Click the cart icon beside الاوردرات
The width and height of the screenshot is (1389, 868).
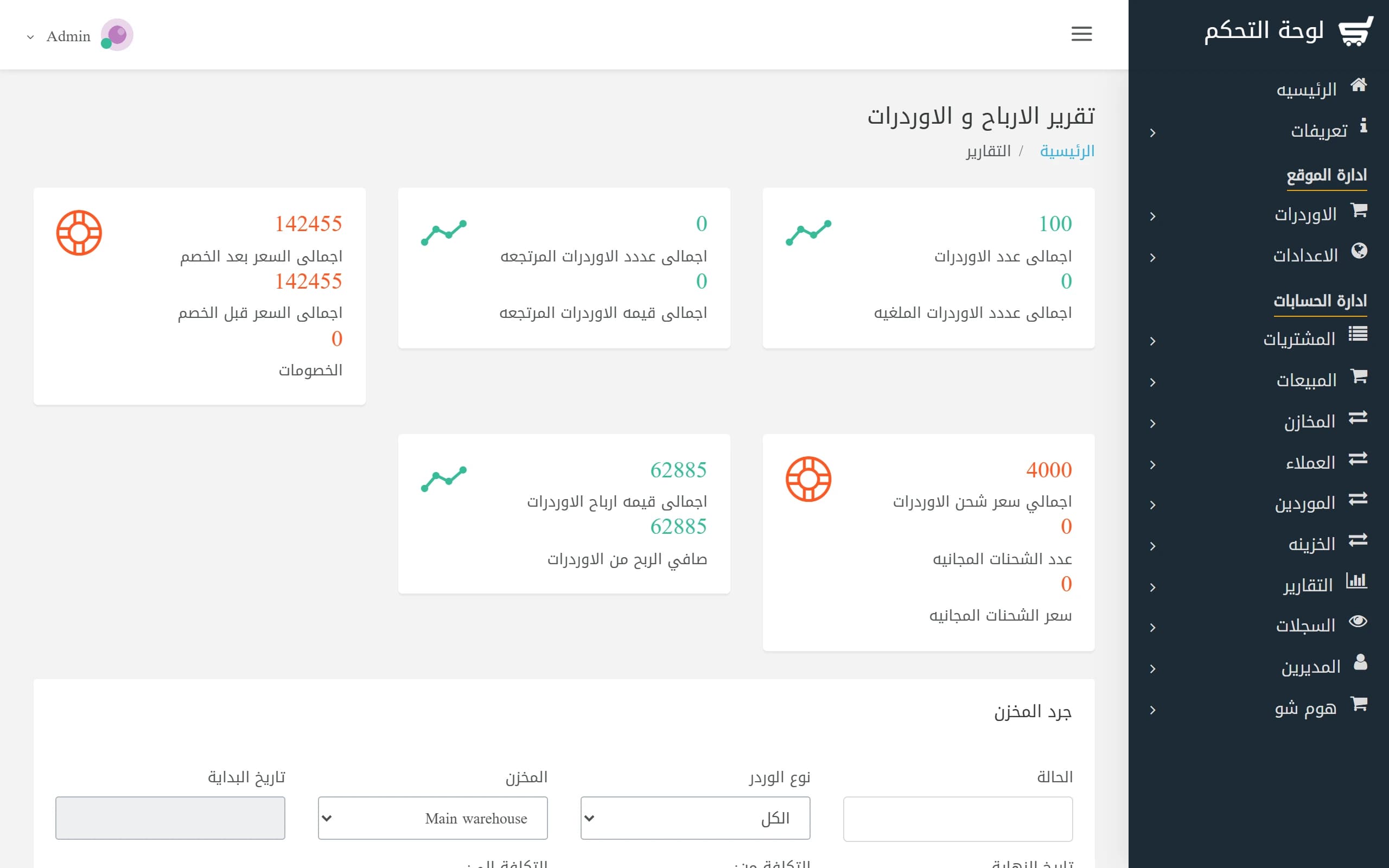tap(1359, 209)
